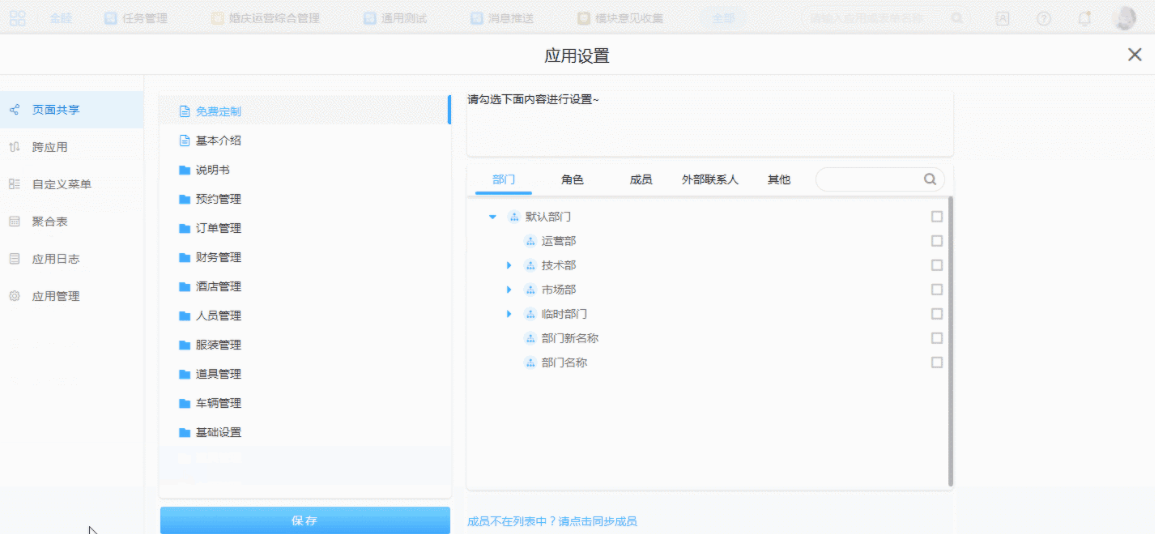Collapse the 默认部门 tree node
Image resolution: width=1155 pixels, height=534 pixels.
[492, 217]
